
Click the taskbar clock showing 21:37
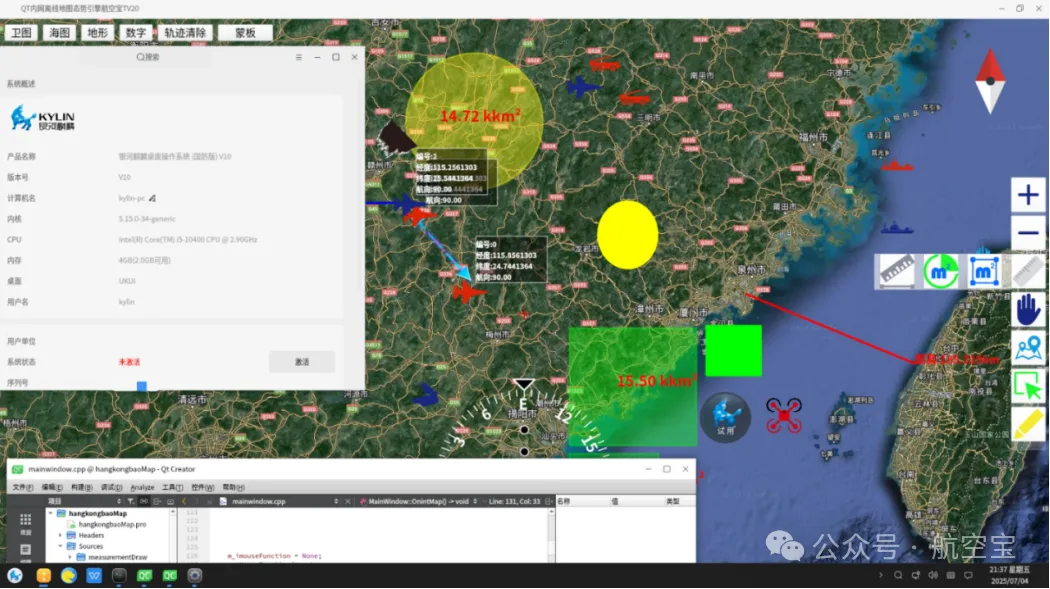click(x=1009, y=575)
